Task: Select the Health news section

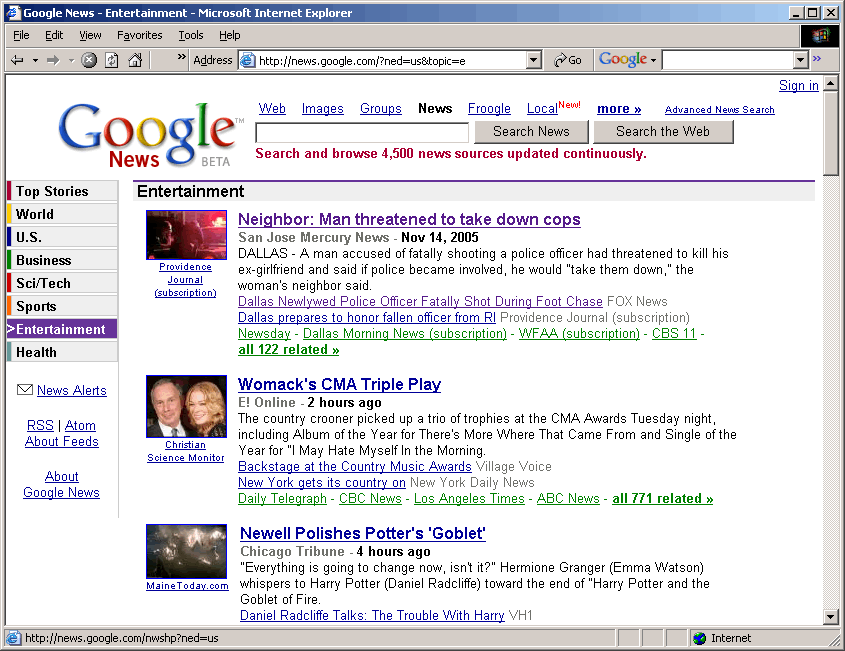Action: pyautogui.click(x=63, y=352)
